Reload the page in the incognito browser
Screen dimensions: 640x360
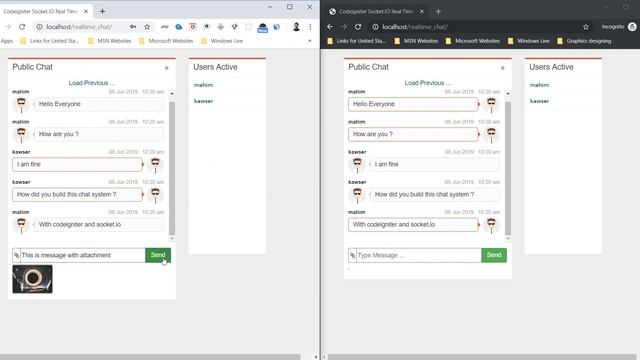click(358, 27)
